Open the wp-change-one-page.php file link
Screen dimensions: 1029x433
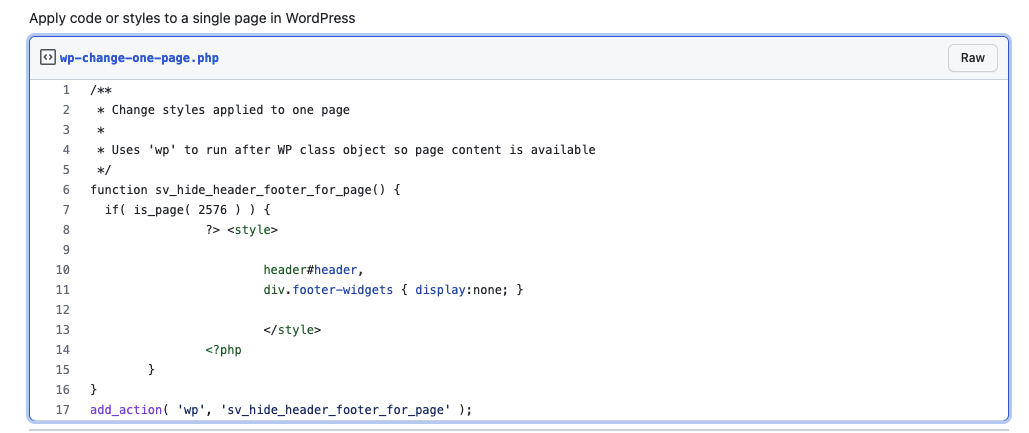click(x=139, y=58)
